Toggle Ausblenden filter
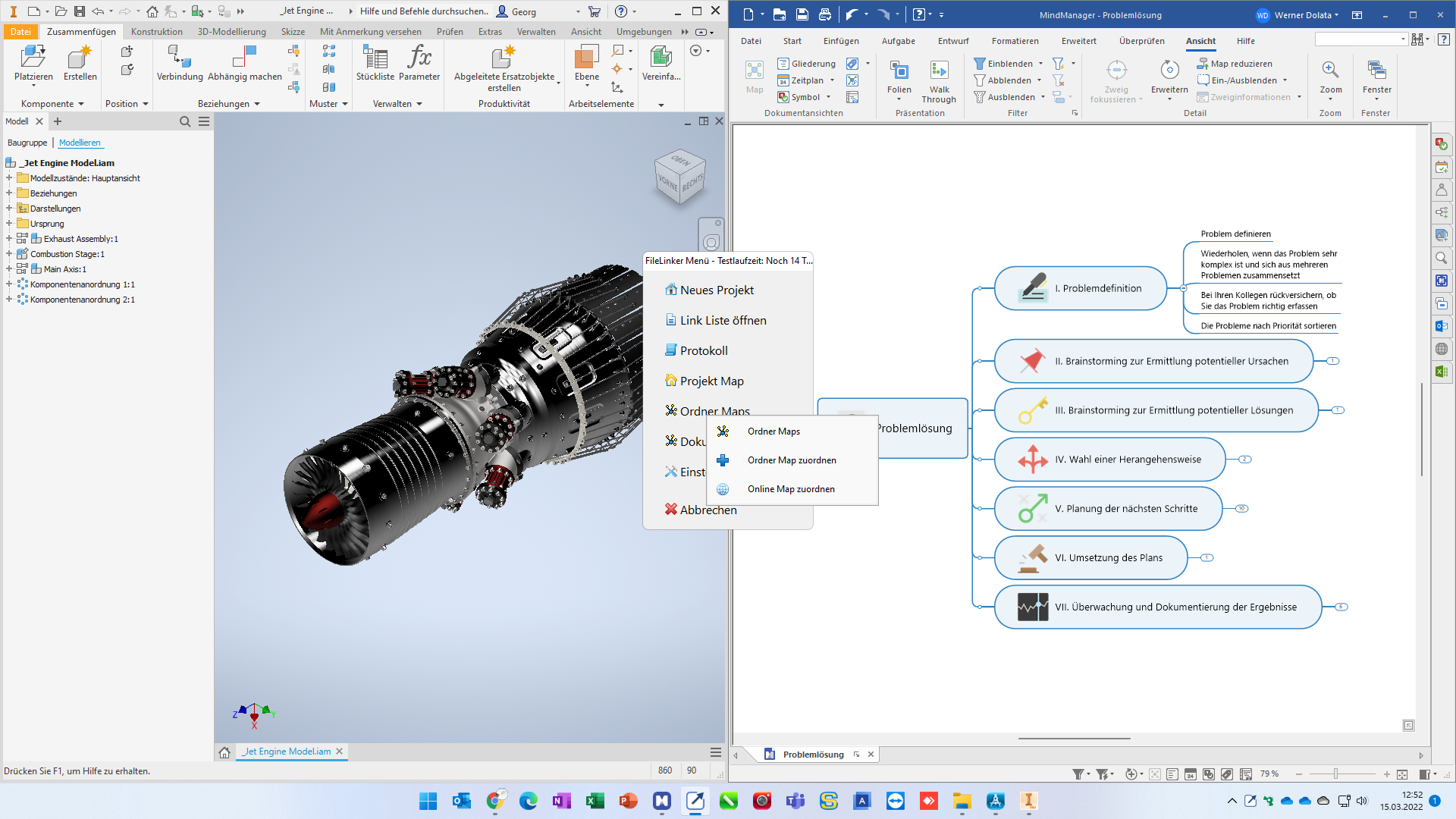 (1005, 97)
